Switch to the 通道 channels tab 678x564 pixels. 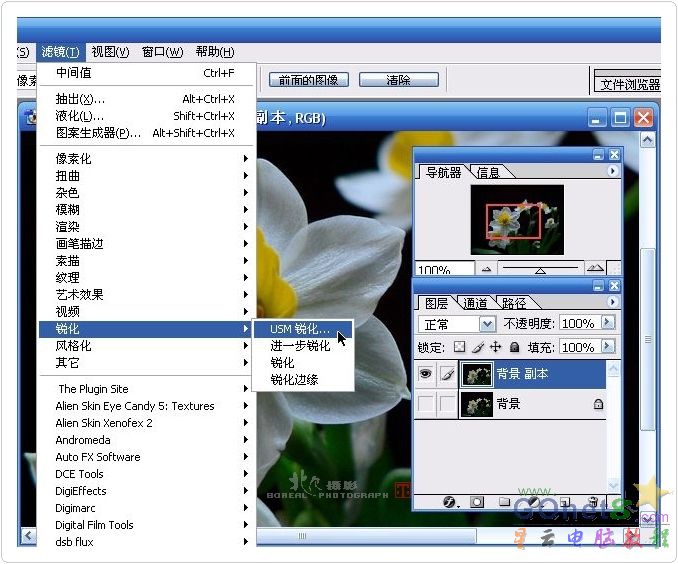point(475,303)
